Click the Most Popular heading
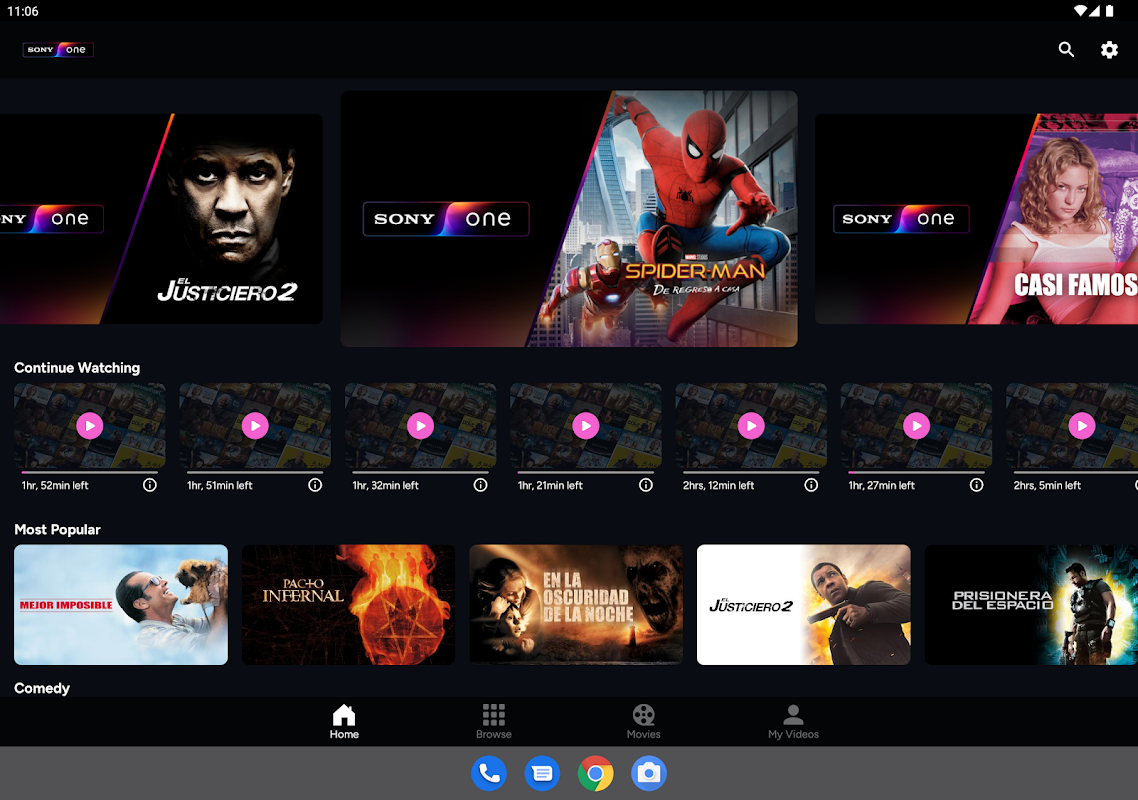The height and width of the screenshot is (800, 1138). (57, 530)
